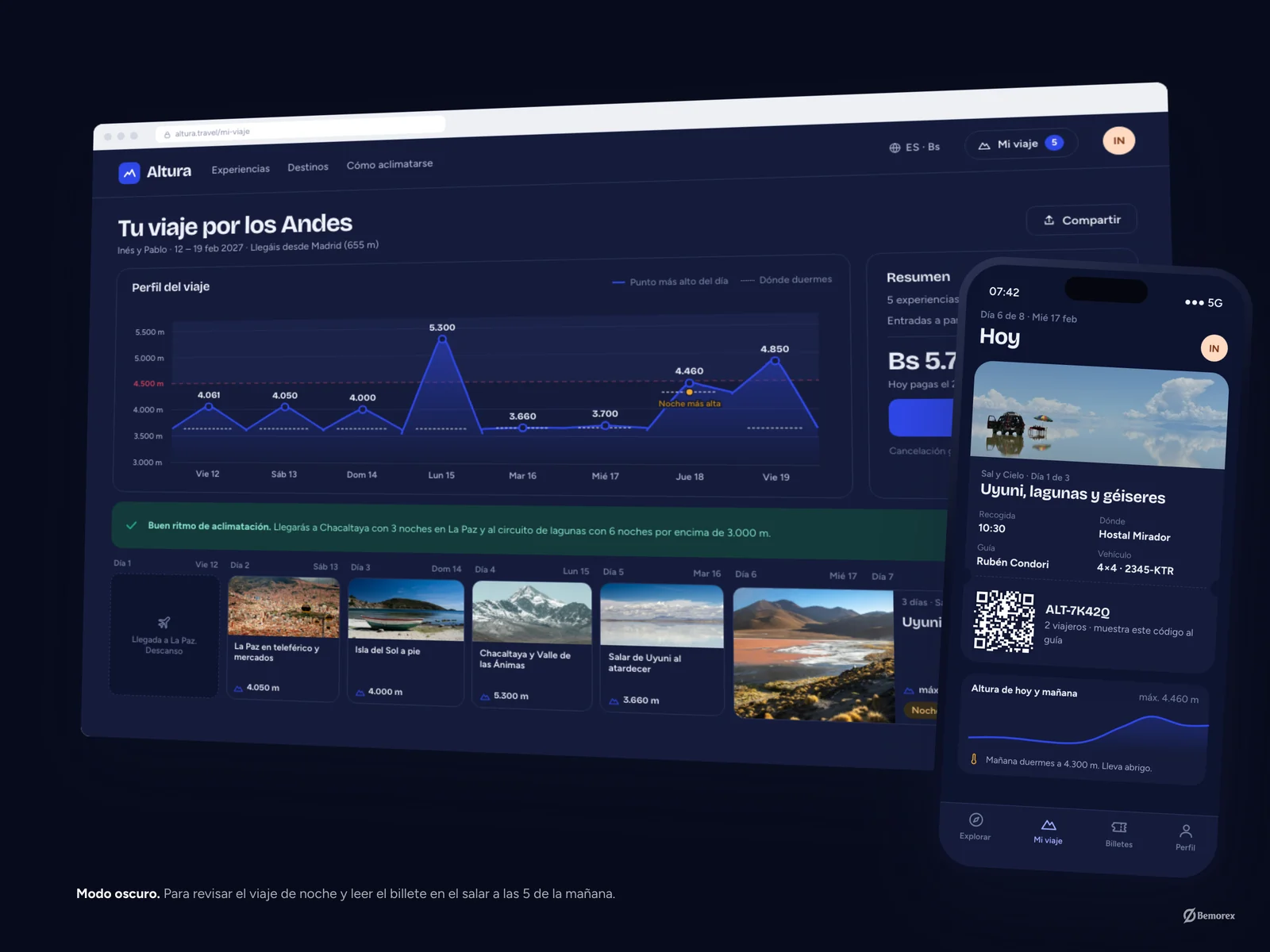Click the 4.061 point on Vie 12
Image resolution: width=1270 pixels, height=952 pixels.
209,407
